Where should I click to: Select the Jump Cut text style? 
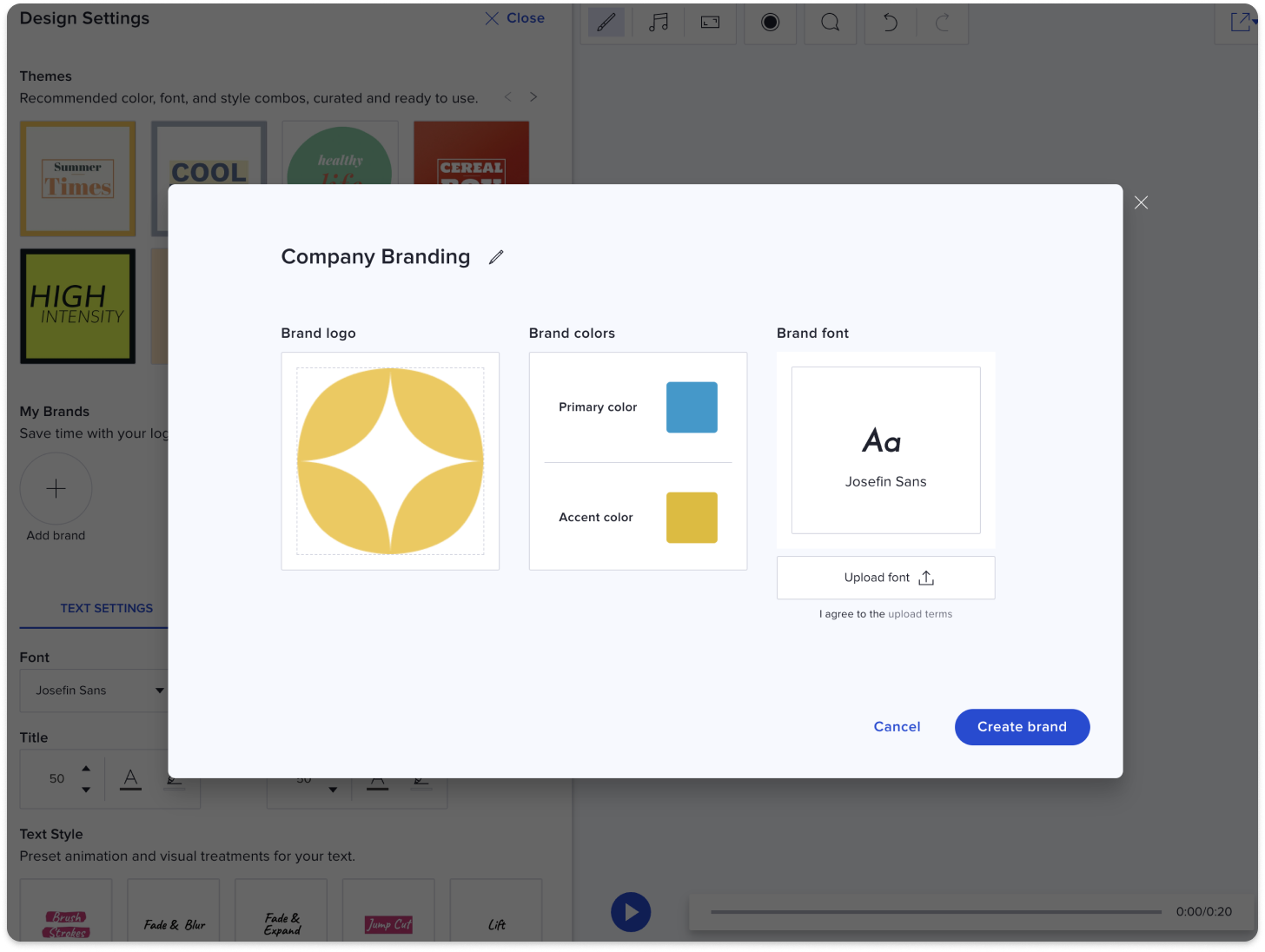pyautogui.click(x=388, y=911)
